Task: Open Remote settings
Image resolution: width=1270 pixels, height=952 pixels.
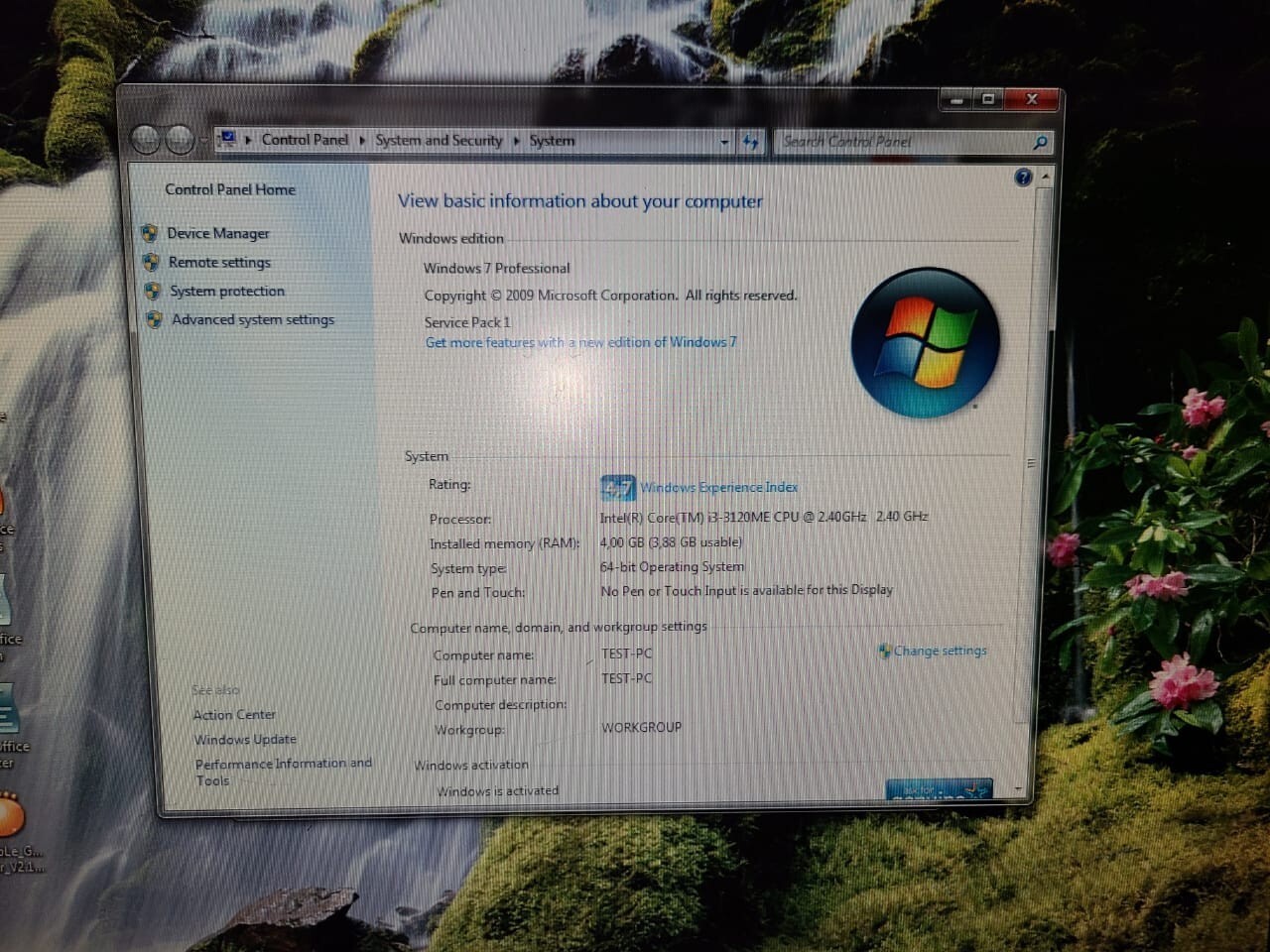Action: coord(219,262)
